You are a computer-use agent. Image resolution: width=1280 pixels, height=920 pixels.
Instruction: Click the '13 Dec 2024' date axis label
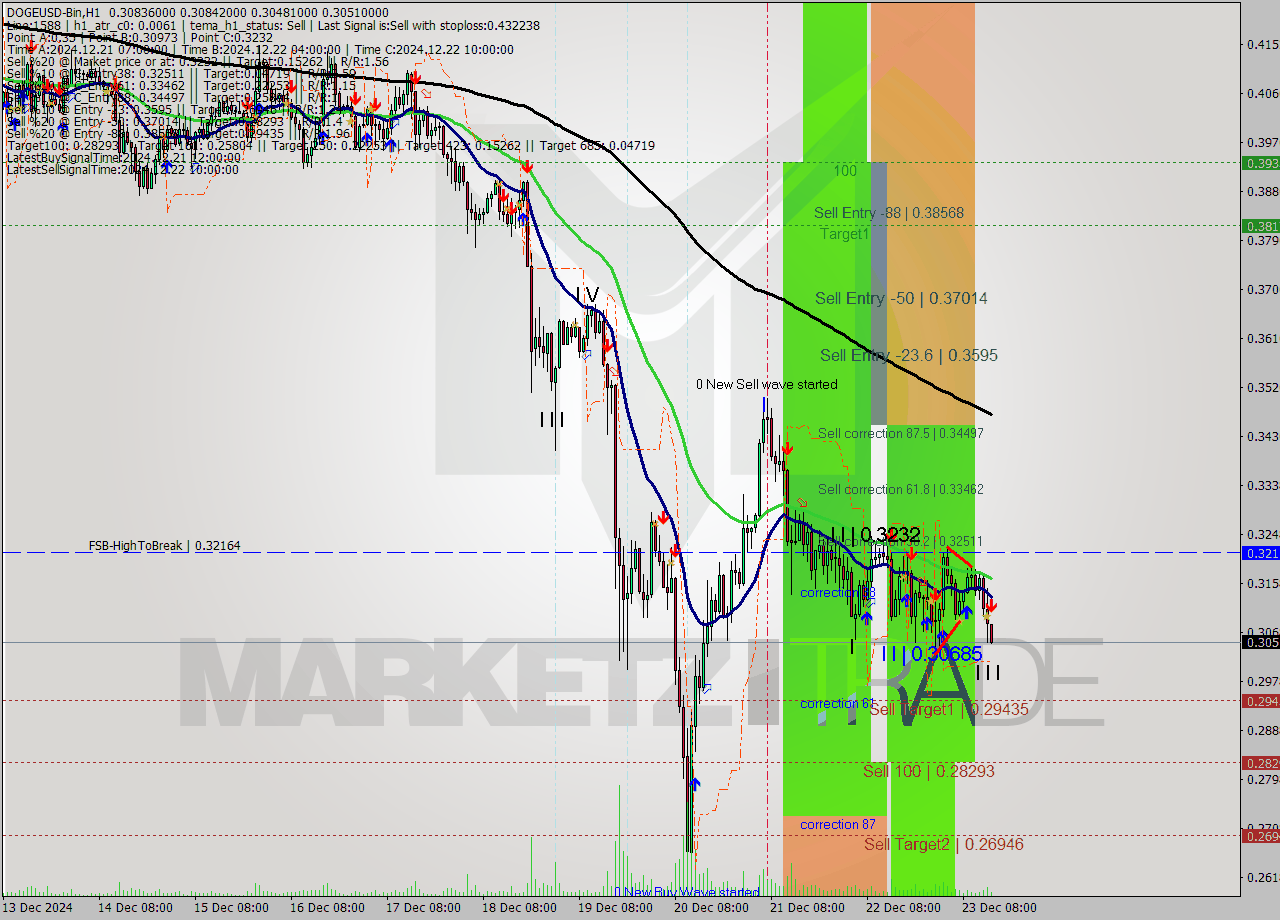tap(38, 908)
